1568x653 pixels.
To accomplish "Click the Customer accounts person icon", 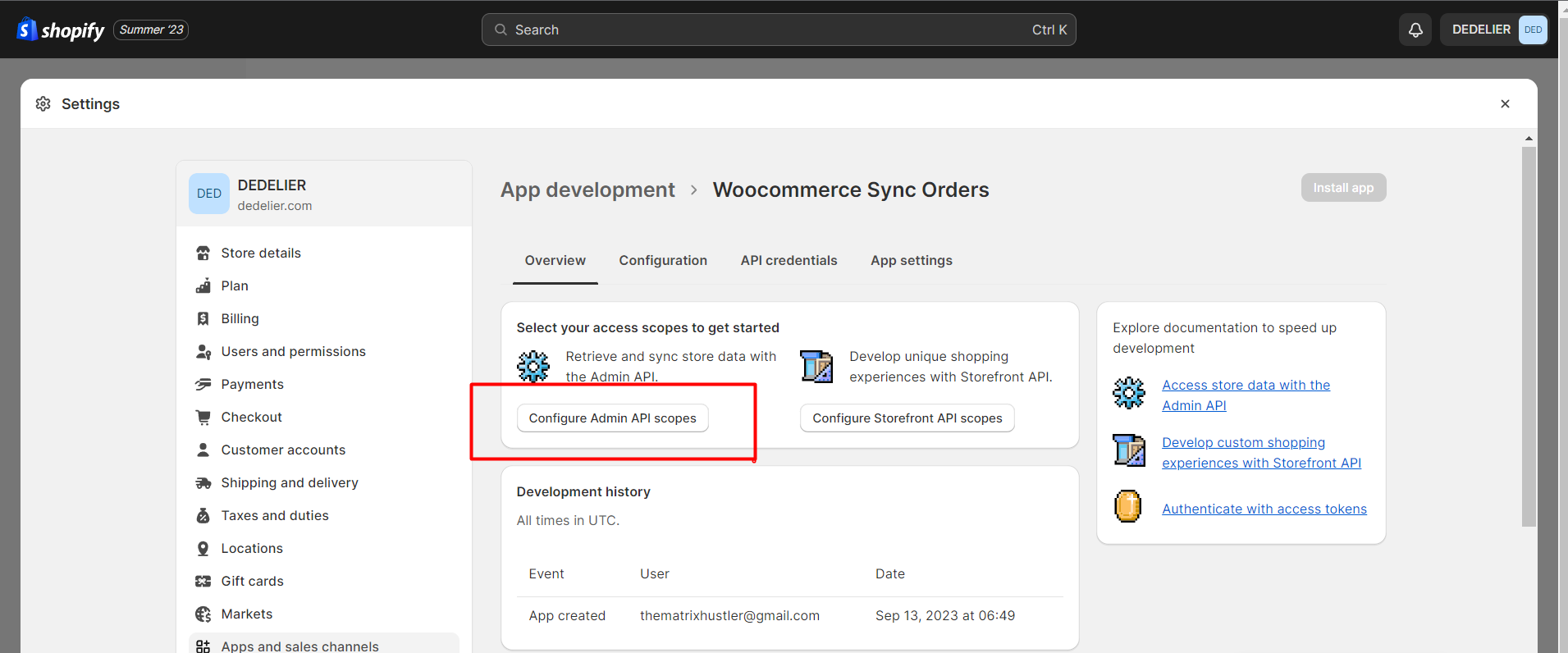I will [x=203, y=450].
